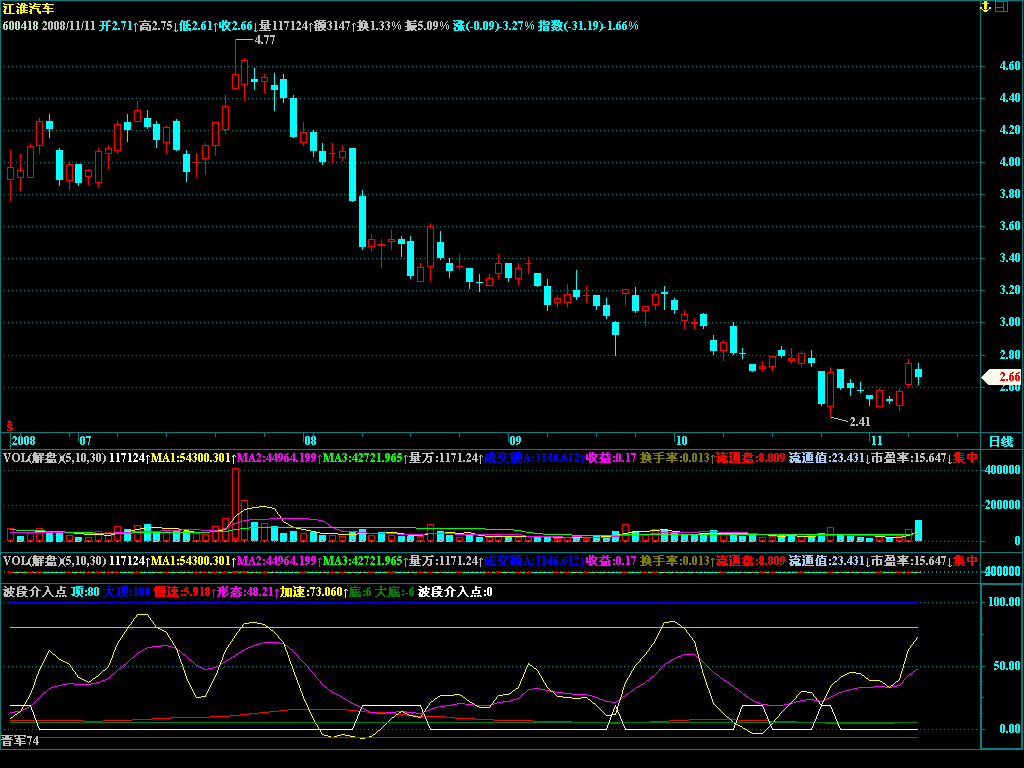1024x768 pixels.
Task: Click change value 涨(-0.09)-3.27%
Action: click(494, 26)
